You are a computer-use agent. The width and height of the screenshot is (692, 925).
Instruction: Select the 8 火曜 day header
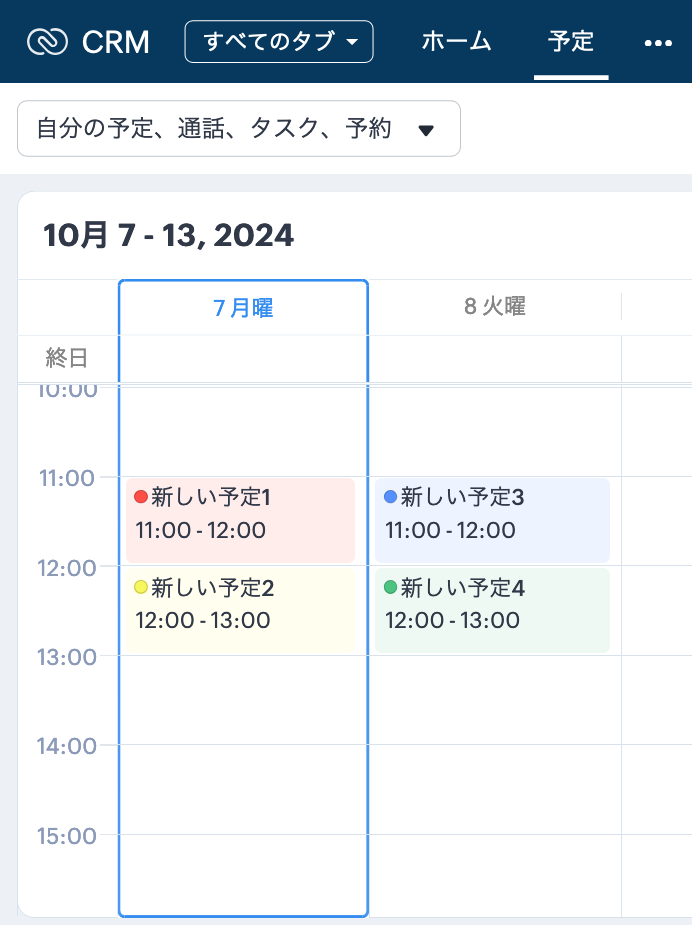click(494, 308)
